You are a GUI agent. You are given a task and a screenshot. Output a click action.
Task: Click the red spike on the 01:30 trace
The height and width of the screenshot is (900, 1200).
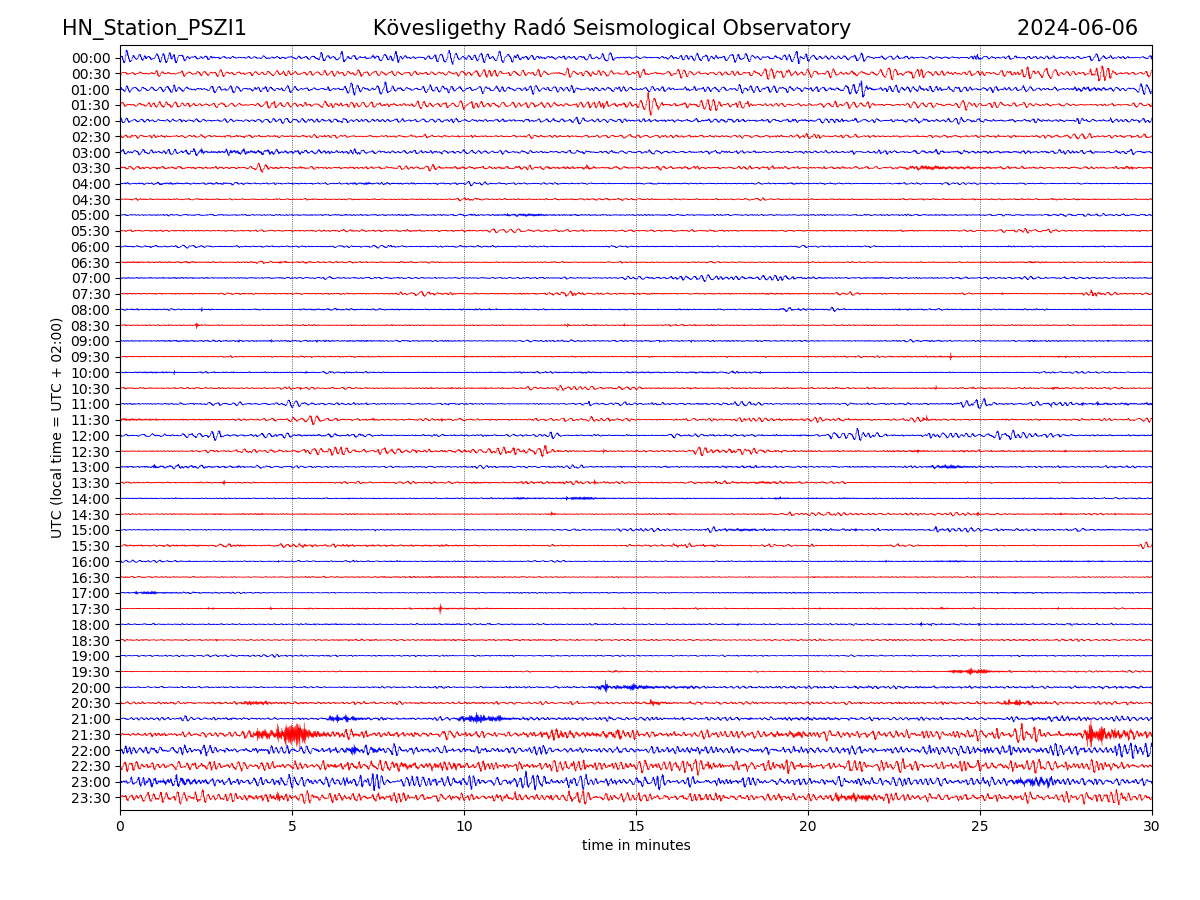point(650,103)
